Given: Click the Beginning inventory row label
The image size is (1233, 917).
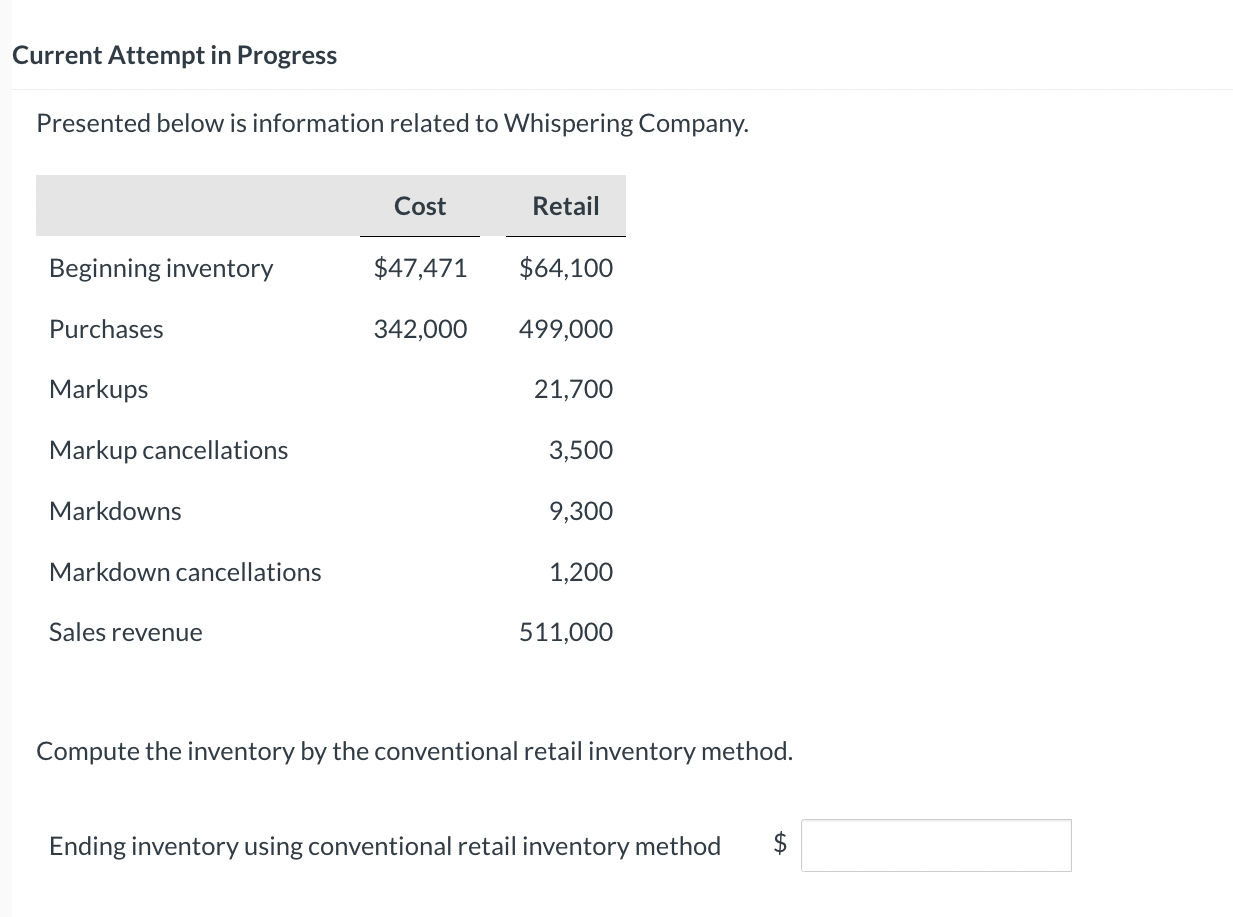Looking at the screenshot, I should coord(160,267).
